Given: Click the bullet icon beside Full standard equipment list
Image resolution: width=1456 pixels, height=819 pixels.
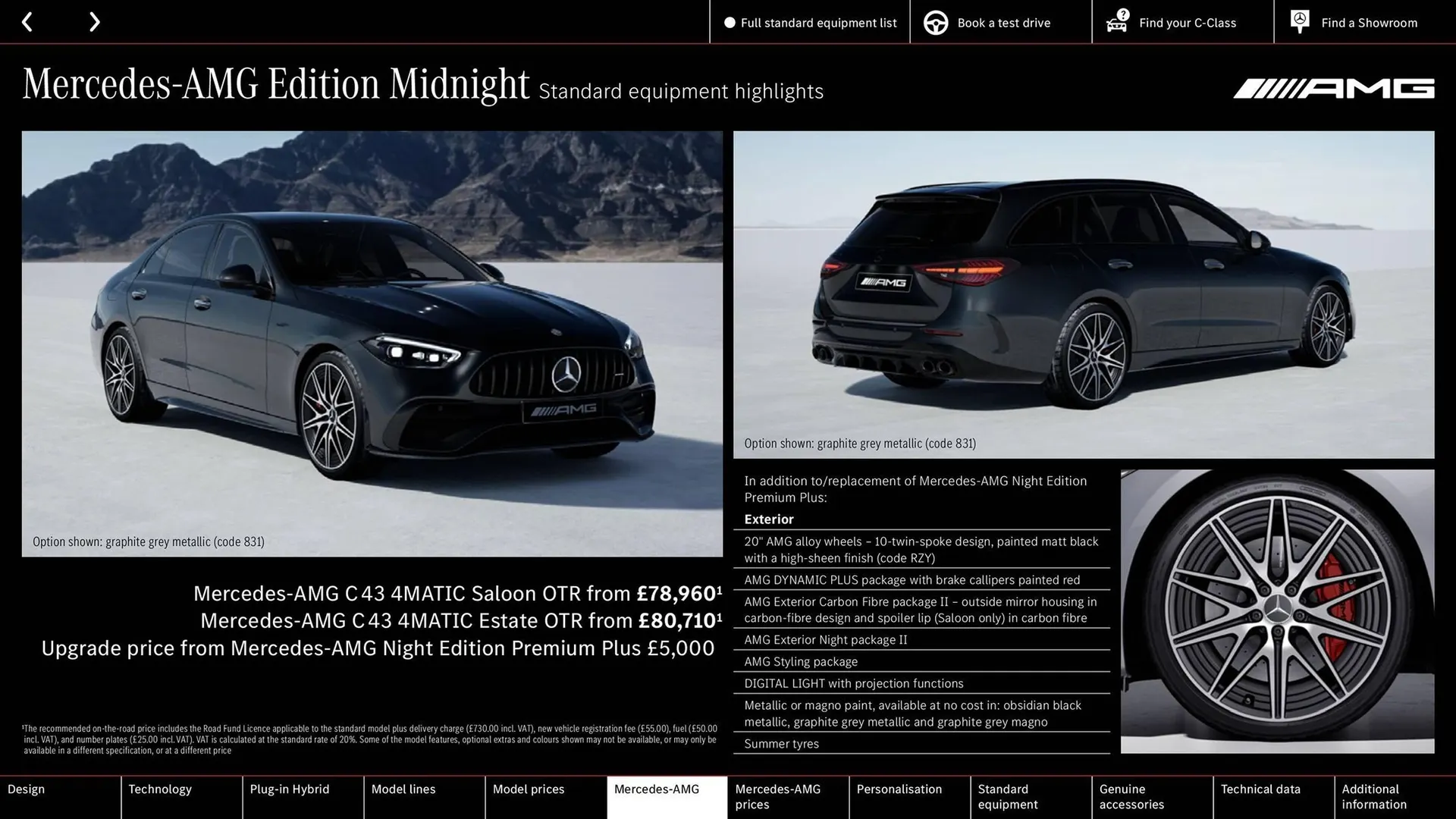Looking at the screenshot, I should click(730, 23).
